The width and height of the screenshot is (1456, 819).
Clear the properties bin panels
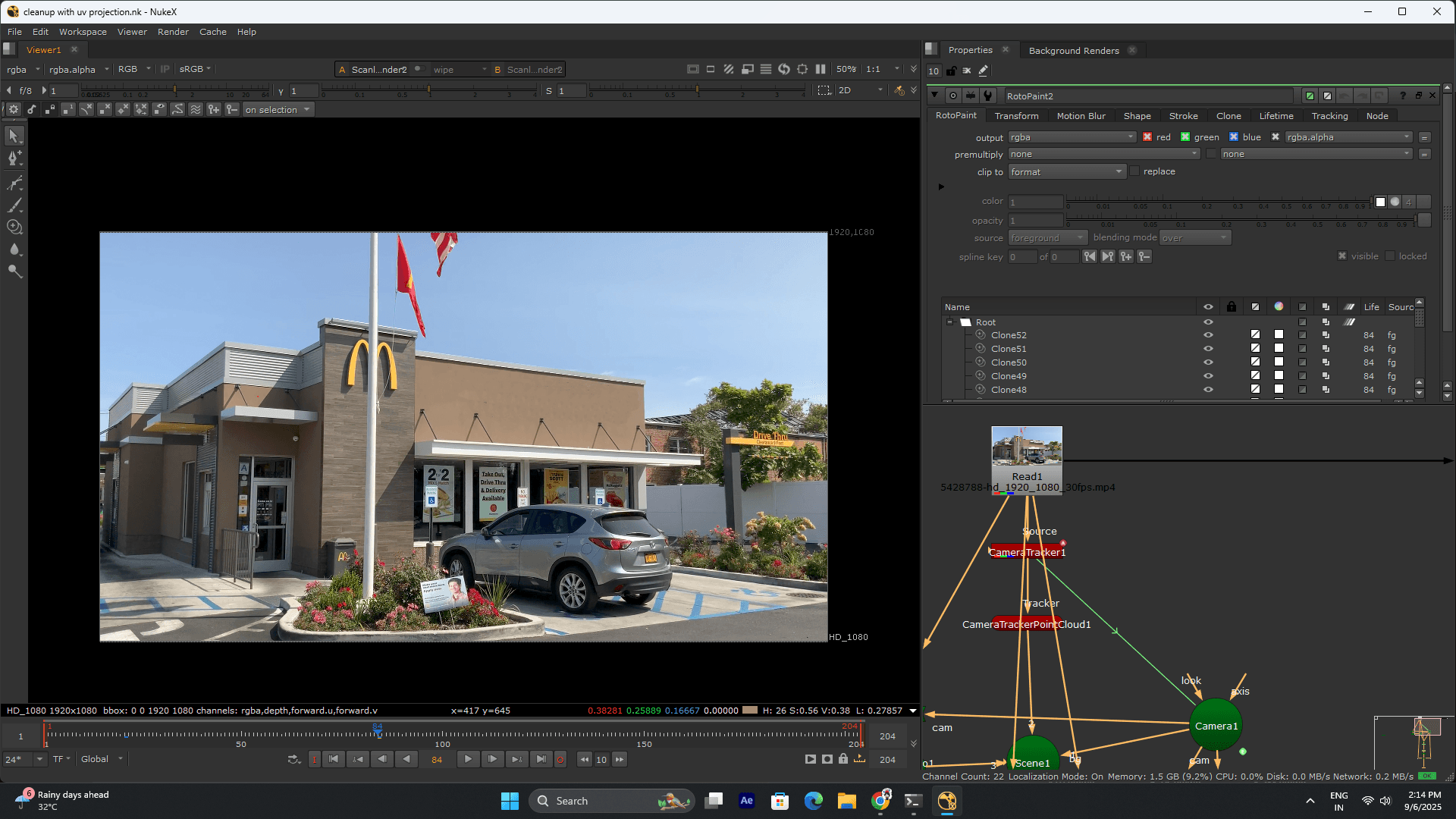click(x=967, y=71)
